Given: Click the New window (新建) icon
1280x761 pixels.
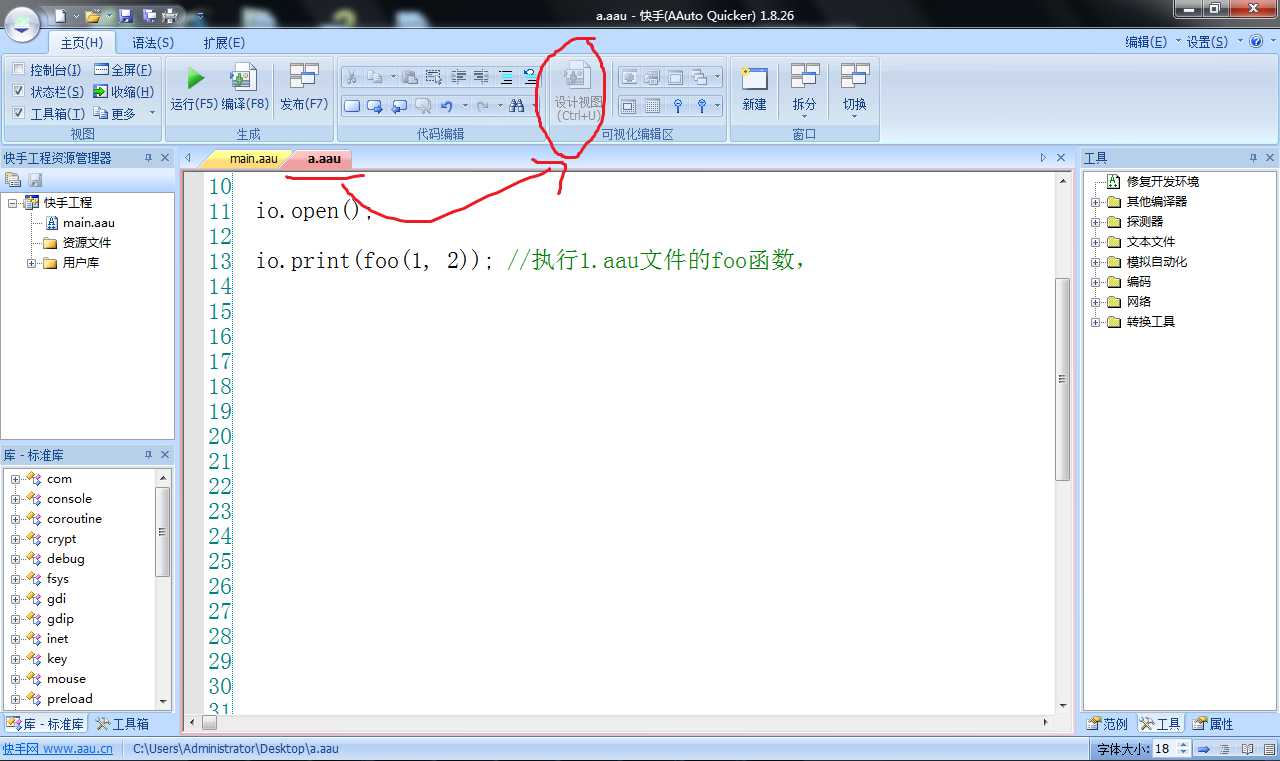Looking at the screenshot, I should pos(755,78).
